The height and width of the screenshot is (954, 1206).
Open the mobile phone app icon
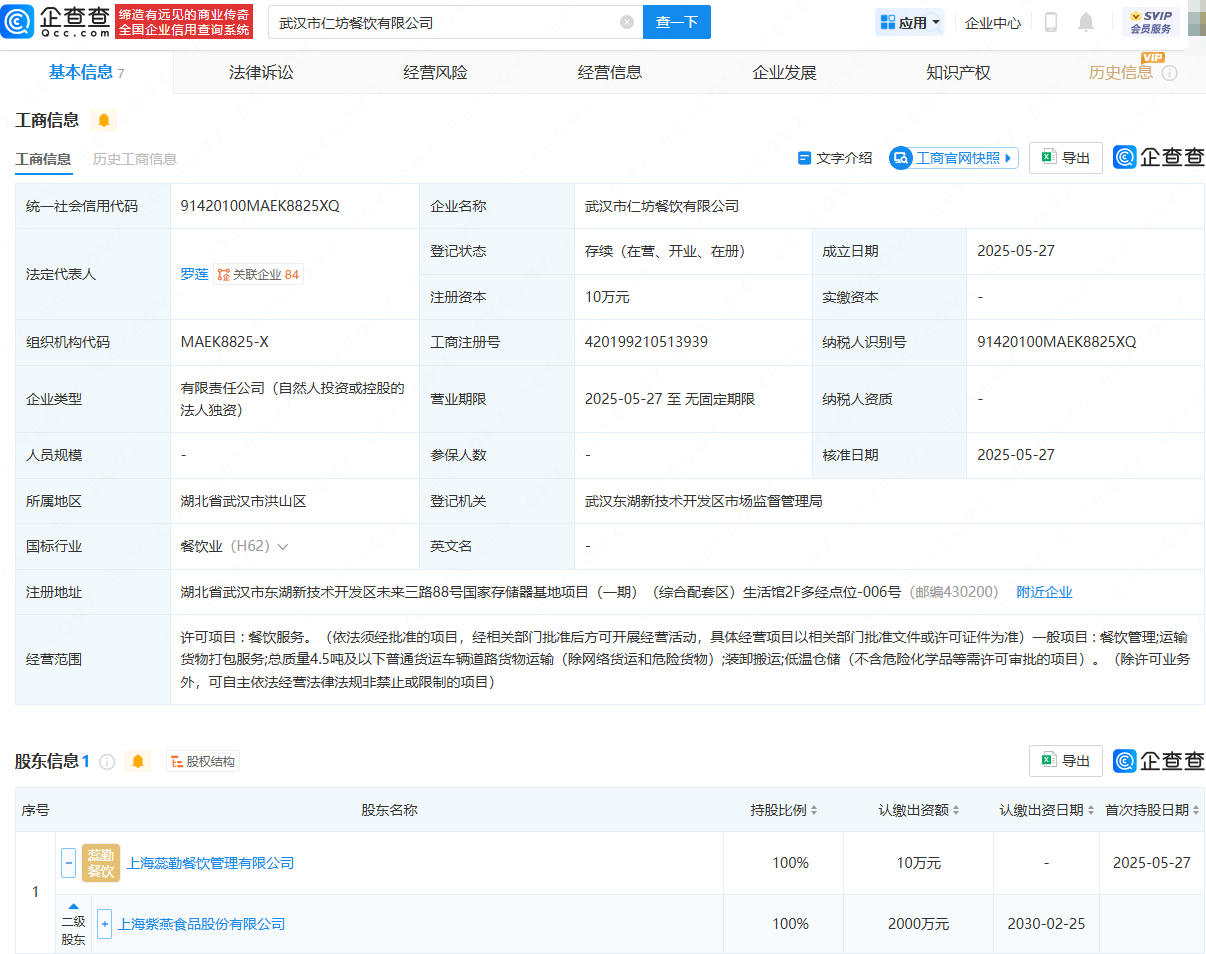[x=1051, y=22]
